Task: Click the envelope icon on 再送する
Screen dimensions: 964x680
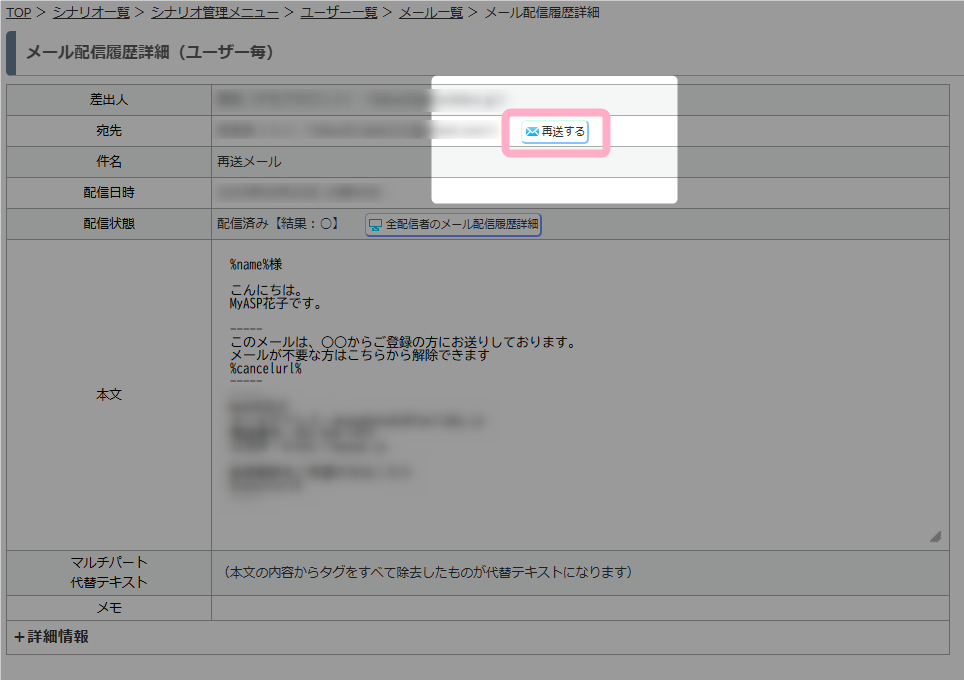Action: point(532,132)
